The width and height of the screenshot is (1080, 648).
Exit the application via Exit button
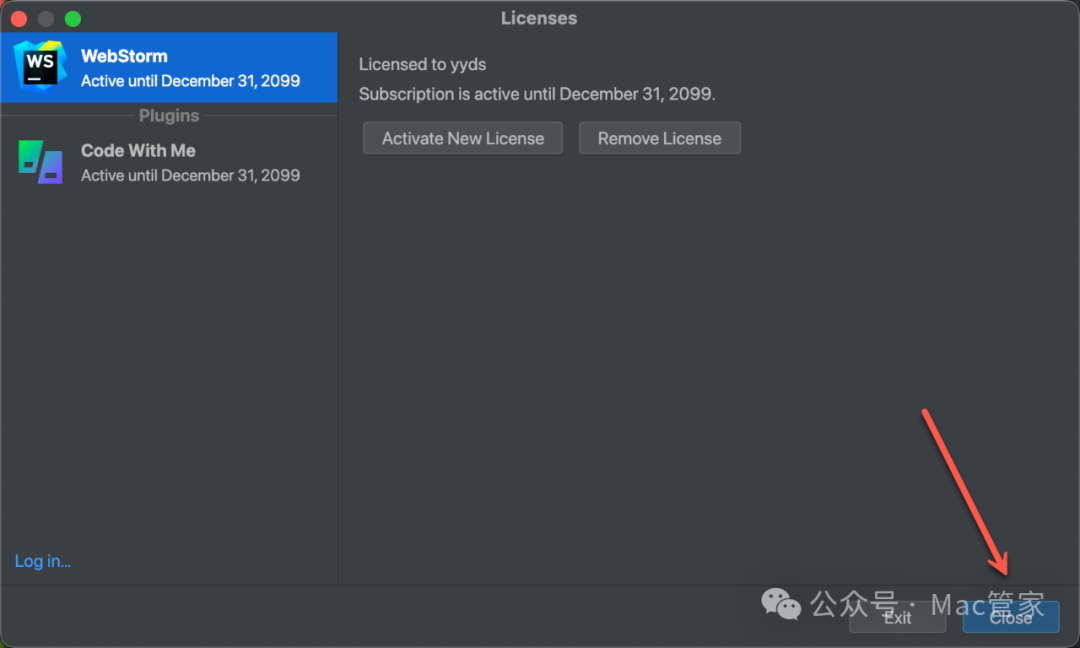(897, 618)
